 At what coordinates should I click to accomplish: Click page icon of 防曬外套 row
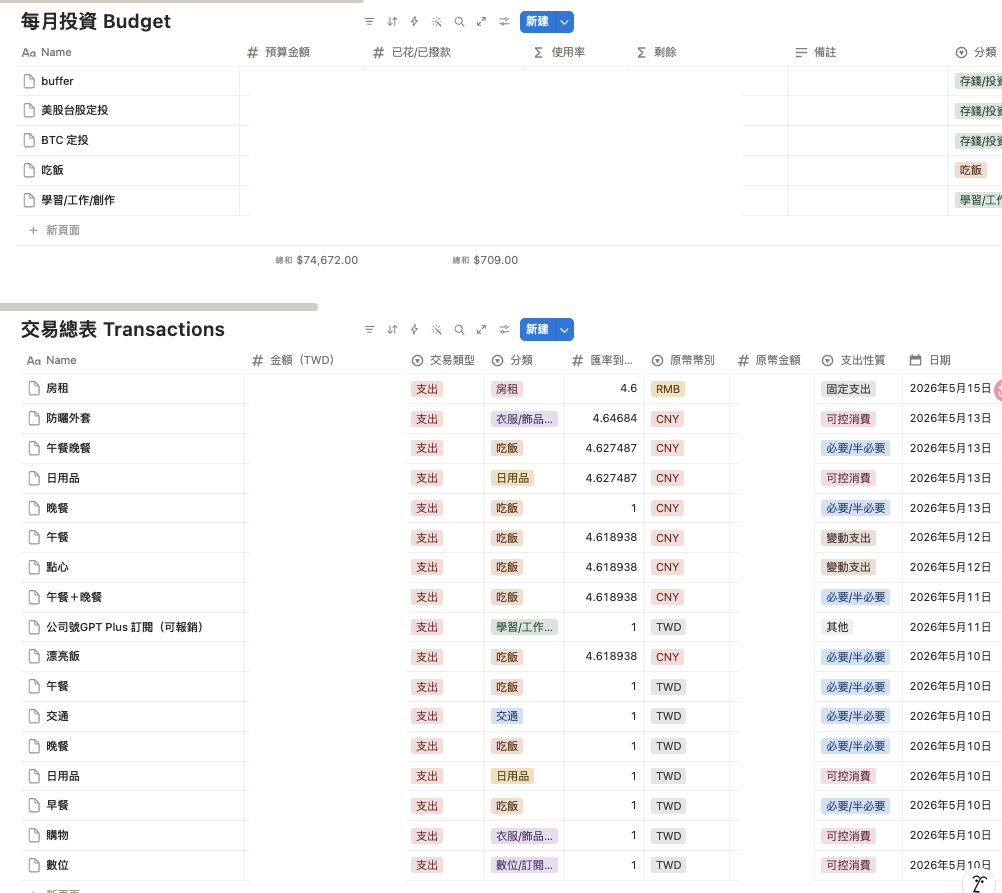click(34, 419)
